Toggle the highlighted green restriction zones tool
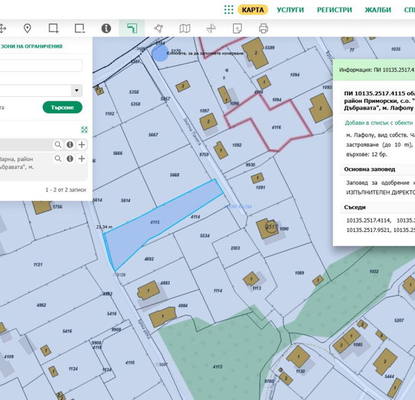 tap(132, 28)
